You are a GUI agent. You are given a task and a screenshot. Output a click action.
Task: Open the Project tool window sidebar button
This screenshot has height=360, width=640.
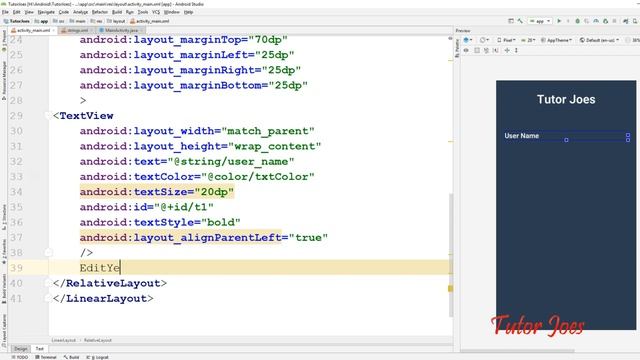click(x=4, y=40)
